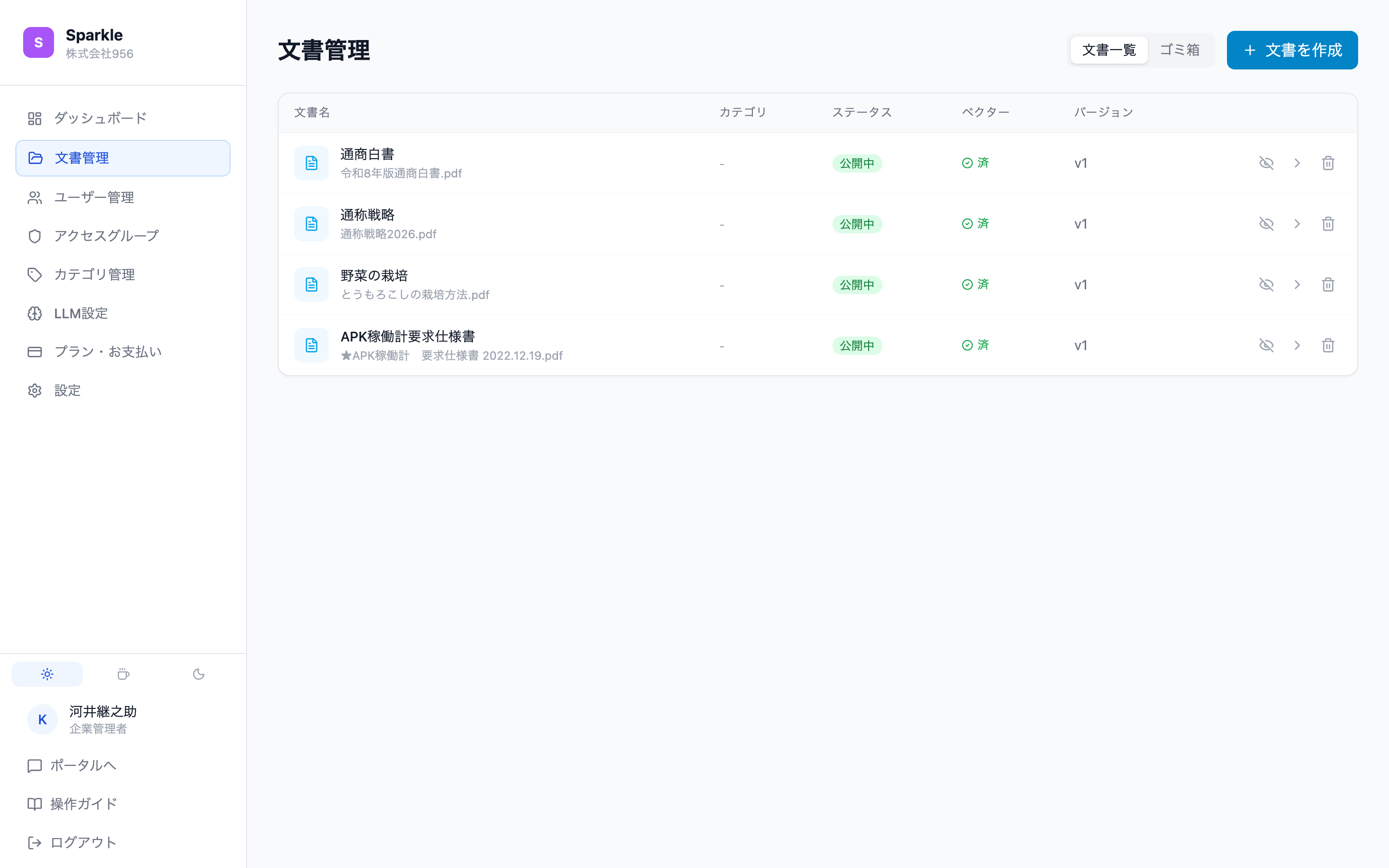Click the file name とうもろこしの栽培方法.pdf
This screenshot has width=1389, height=868.
tap(415, 295)
